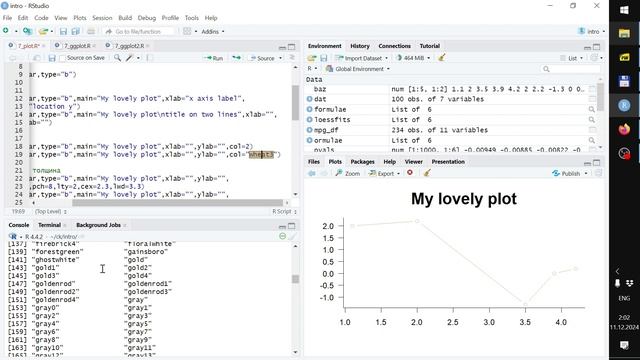Minimize the console pane
The width and height of the screenshot is (640, 360).
(x=282, y=226)
